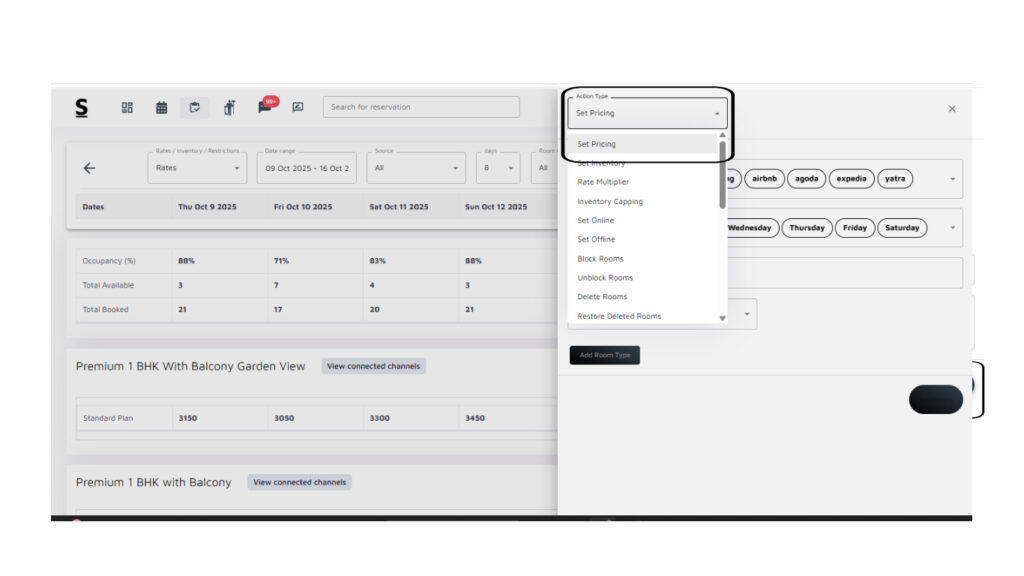Click the review feedback icon
Image resolution: width=1024 pixels, height=576 pixels.
point(298,108)
